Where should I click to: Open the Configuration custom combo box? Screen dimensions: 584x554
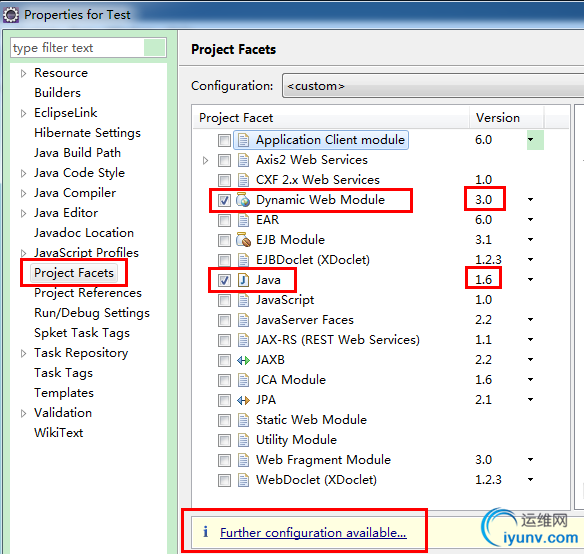(433, 86)
